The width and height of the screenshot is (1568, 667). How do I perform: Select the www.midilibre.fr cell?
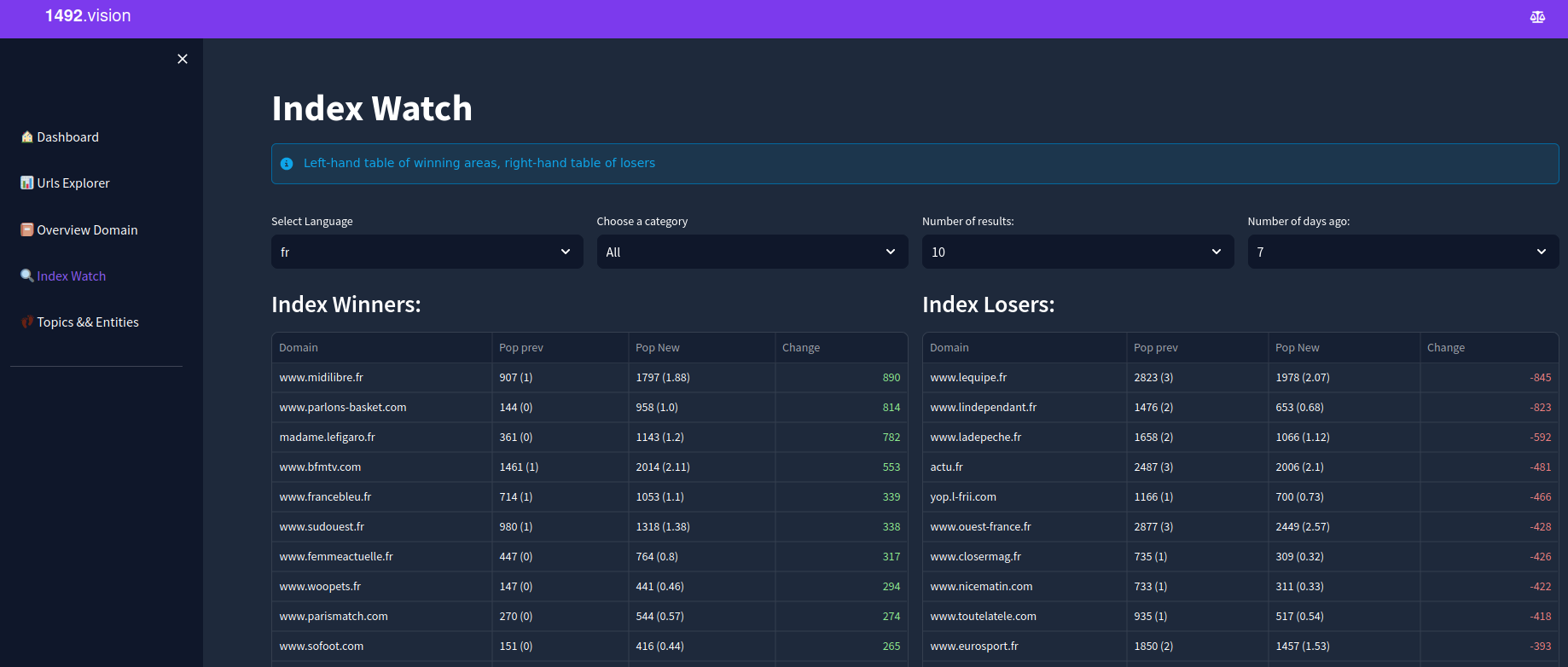(x=322, y=378)
